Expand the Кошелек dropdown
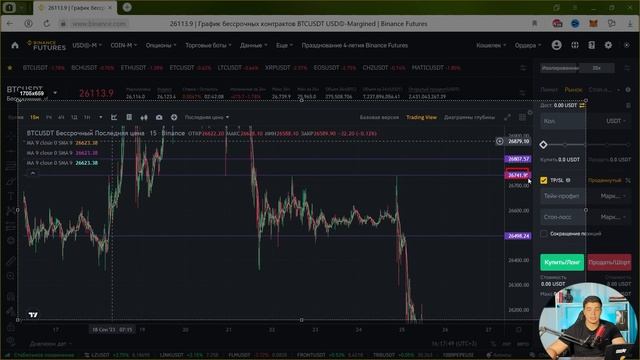This screenshot has width=640, height=360. pos(491,45)
